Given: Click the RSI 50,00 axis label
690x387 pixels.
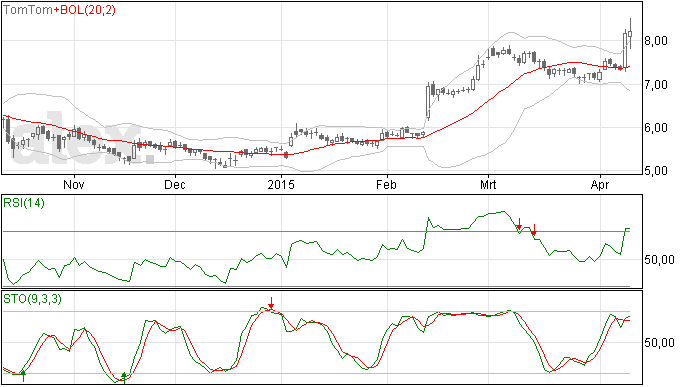Looking at the screenshot, I should coord(659,260).
